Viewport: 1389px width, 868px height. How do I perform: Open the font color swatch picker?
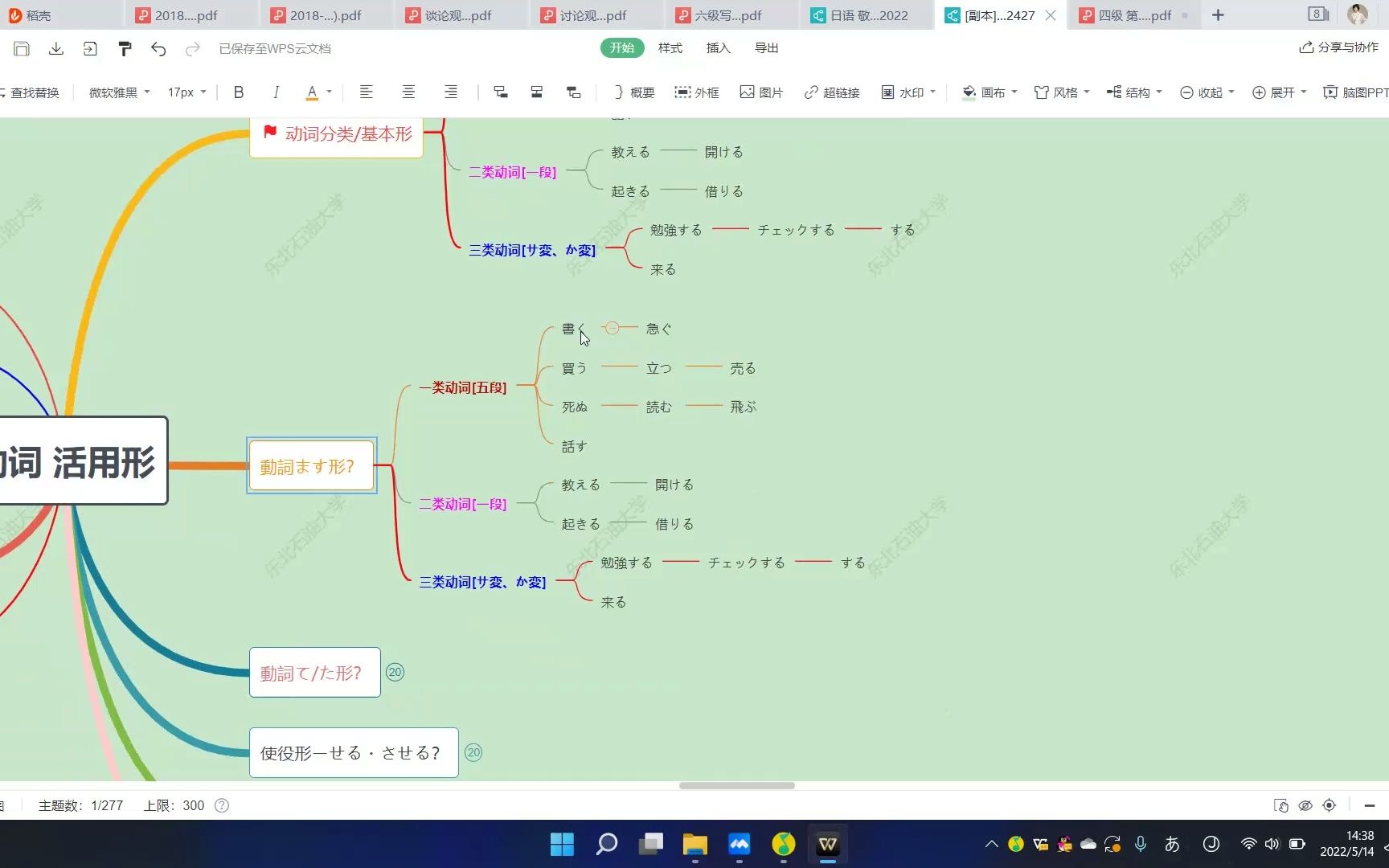(x=313, y=92)
